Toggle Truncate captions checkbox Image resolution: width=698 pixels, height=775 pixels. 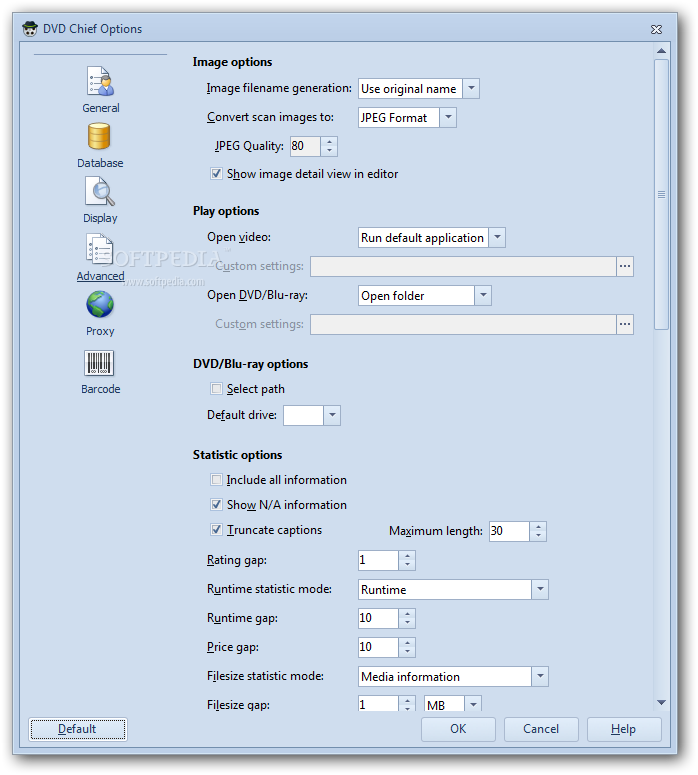click(x=216, y=529)
